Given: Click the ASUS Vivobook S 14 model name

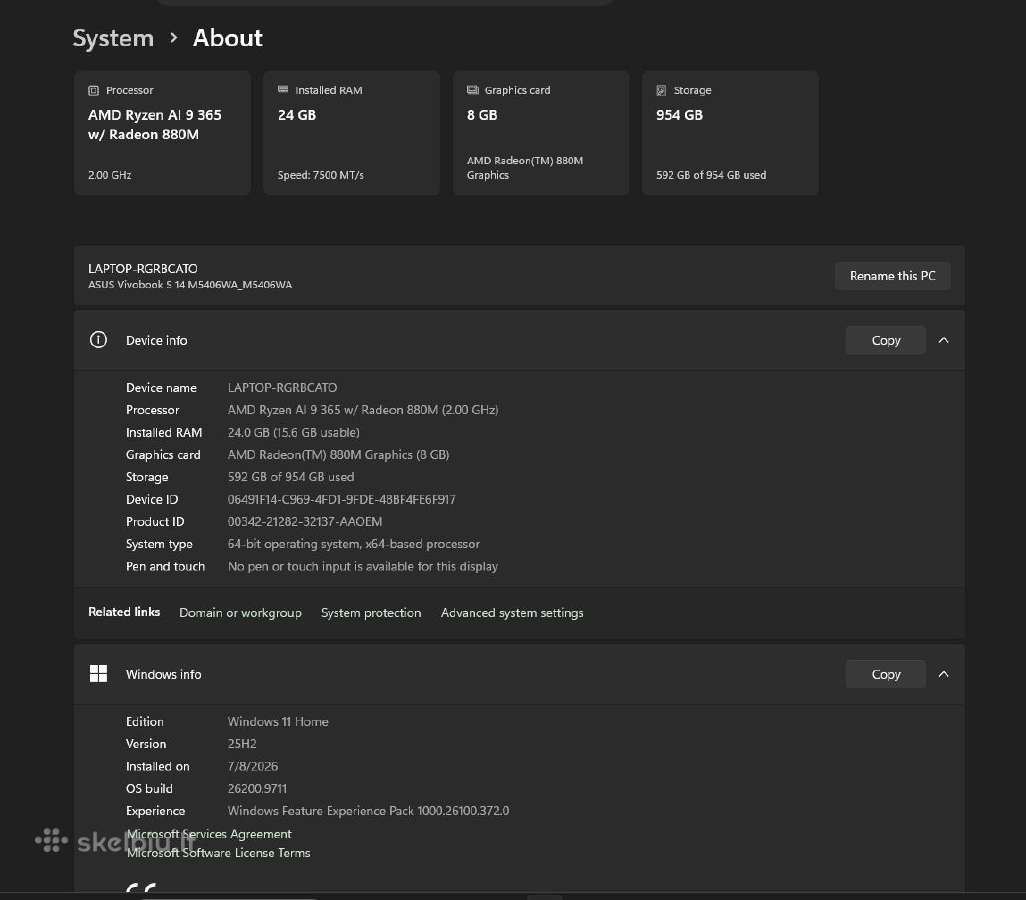Looking at the screenshot, I should [190, 285].
